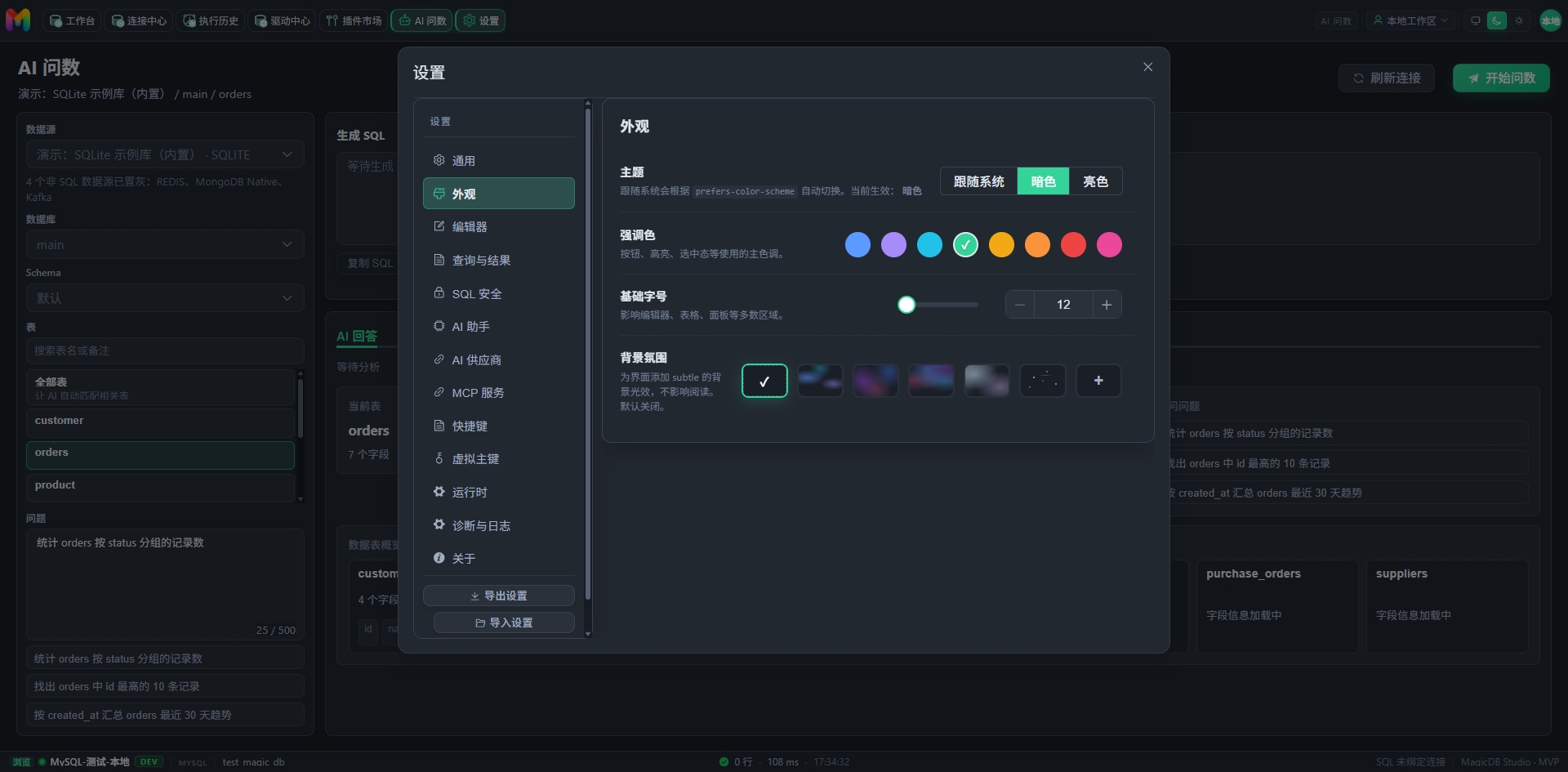Open the purchase_orders table card
The height and width of the screenshot is (772, 1568).
[1277, 605]
